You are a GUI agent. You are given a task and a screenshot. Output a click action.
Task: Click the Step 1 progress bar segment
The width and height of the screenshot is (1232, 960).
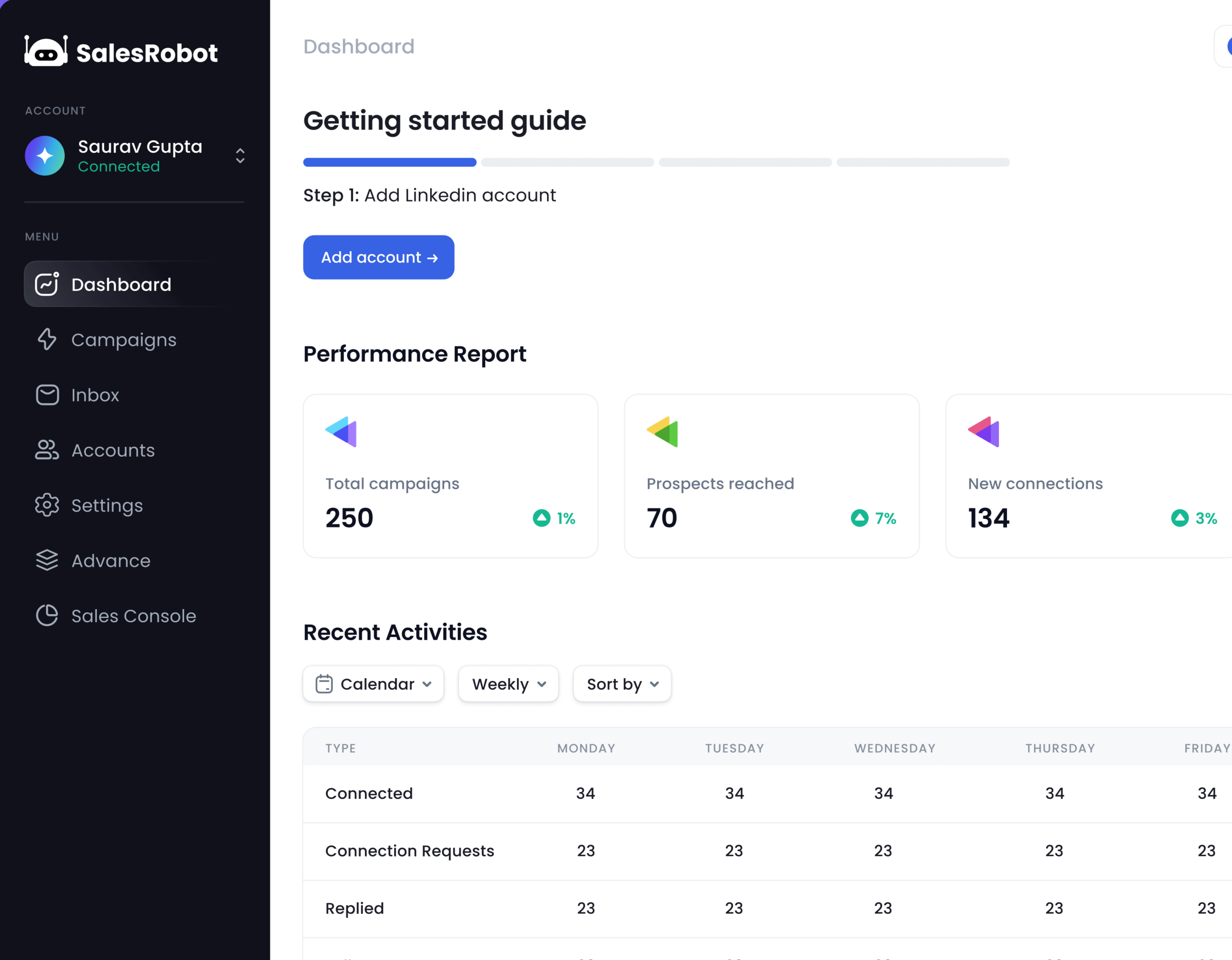point(389,162)
